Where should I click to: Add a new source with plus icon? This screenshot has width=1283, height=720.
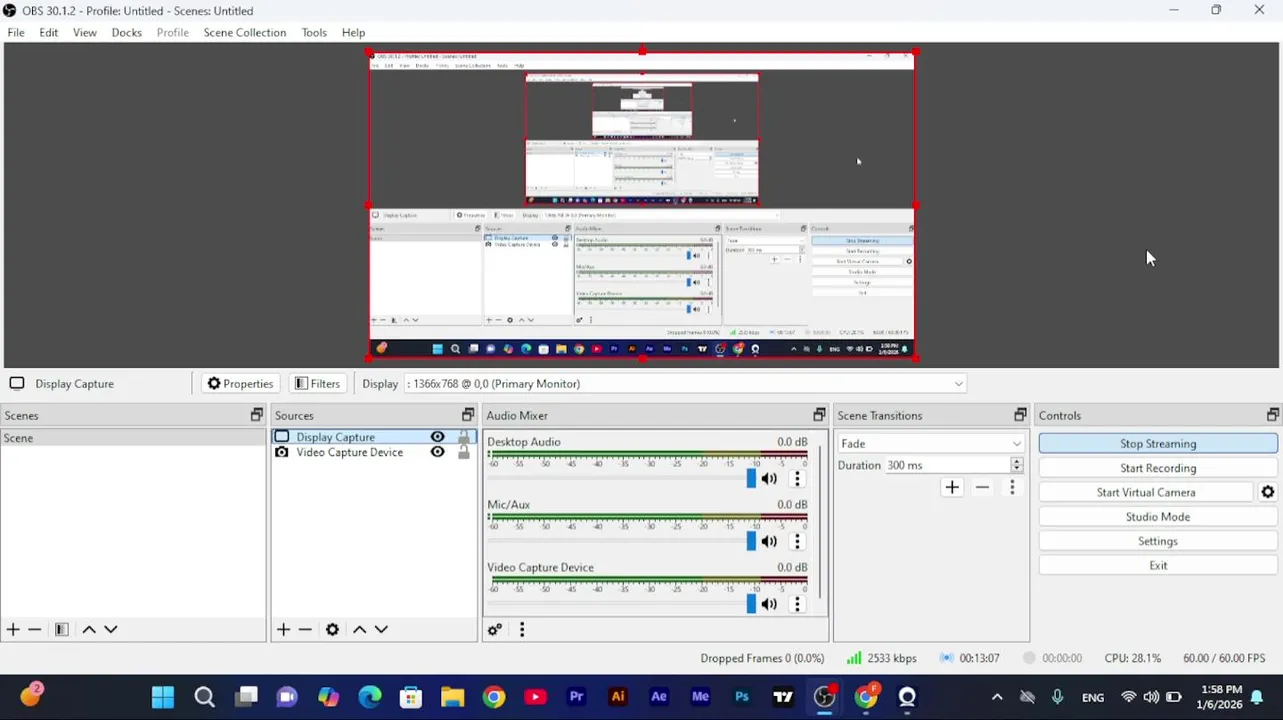pyautogui.click(x=283, y=629)
